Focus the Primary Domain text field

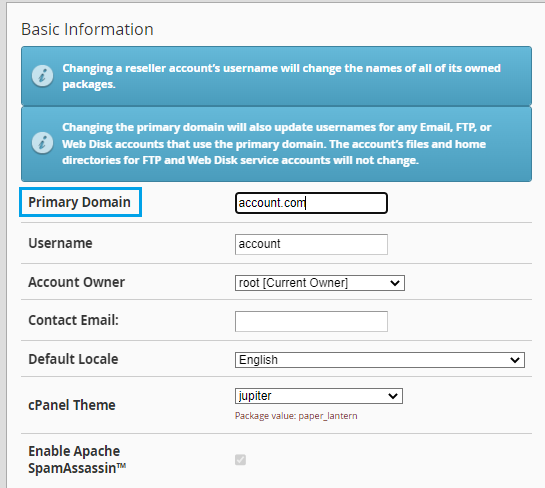311,203
